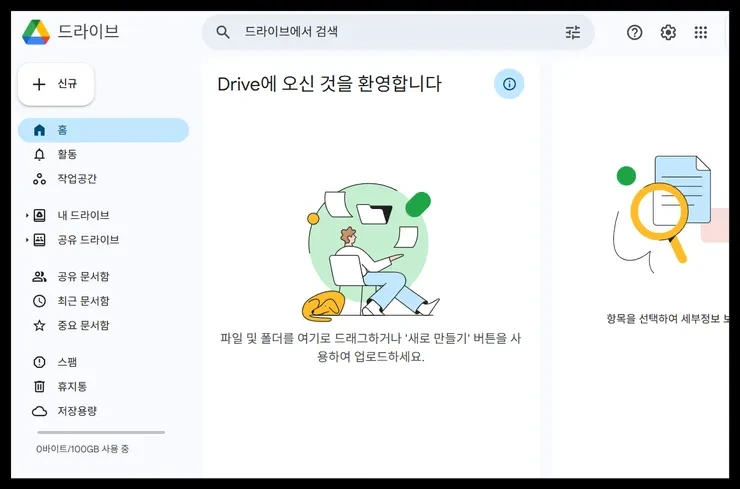Screen dimensions: 740x489
Task: Click the star icon beside 중요 문서함
Action: [x=40, y=326]
